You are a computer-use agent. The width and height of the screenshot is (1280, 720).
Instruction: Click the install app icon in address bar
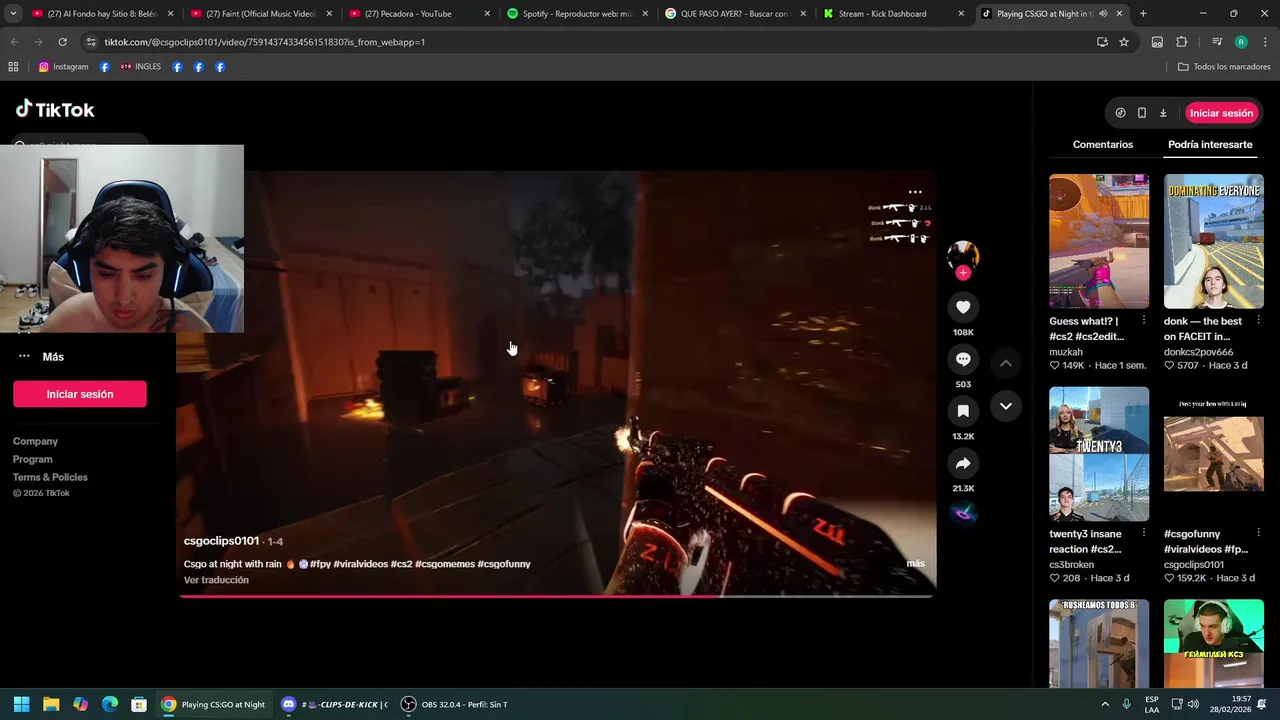coord(1102,42)
